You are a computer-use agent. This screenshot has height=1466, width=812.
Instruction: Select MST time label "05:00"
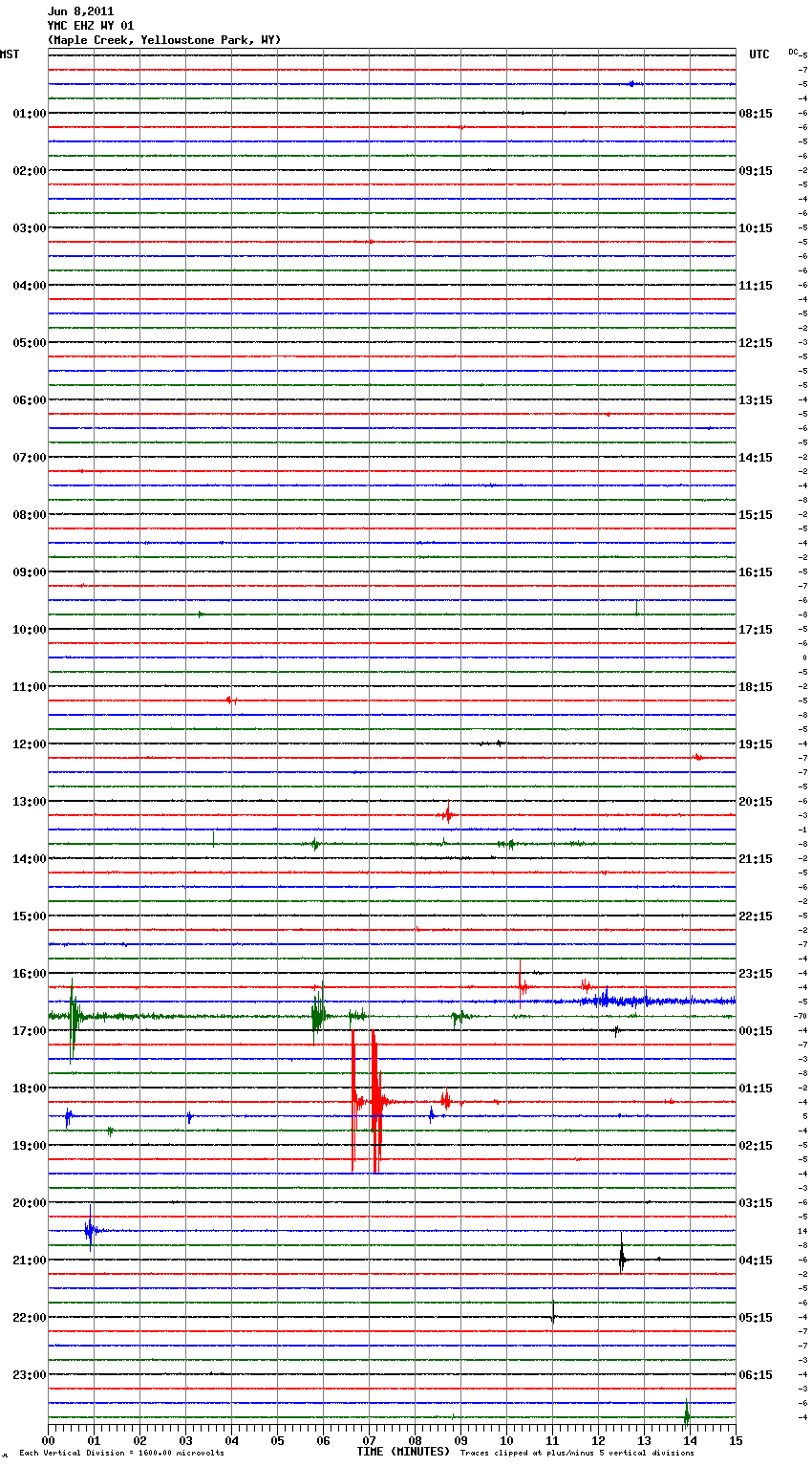tap(30, 343)
